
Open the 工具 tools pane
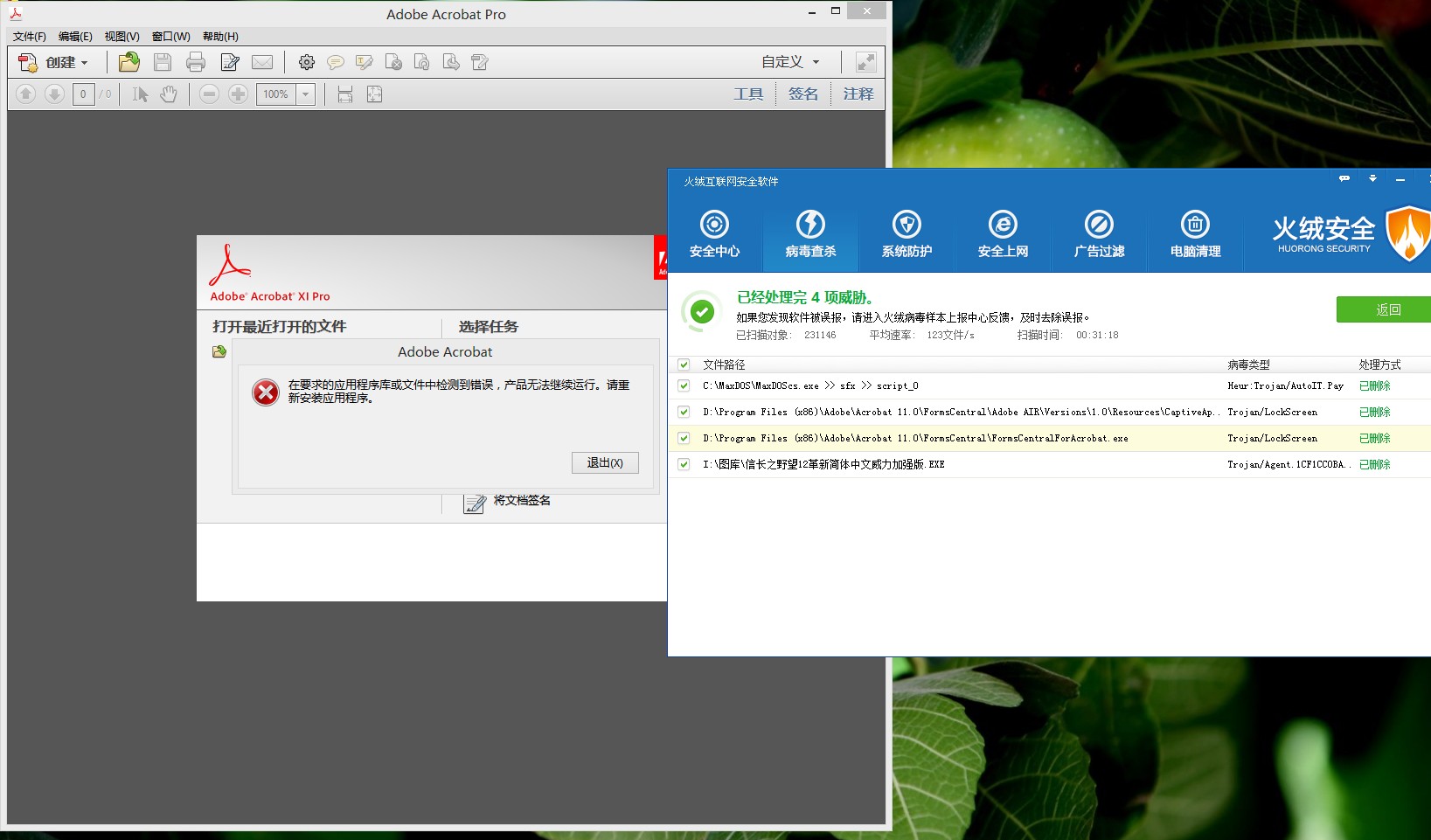point(748,94)
